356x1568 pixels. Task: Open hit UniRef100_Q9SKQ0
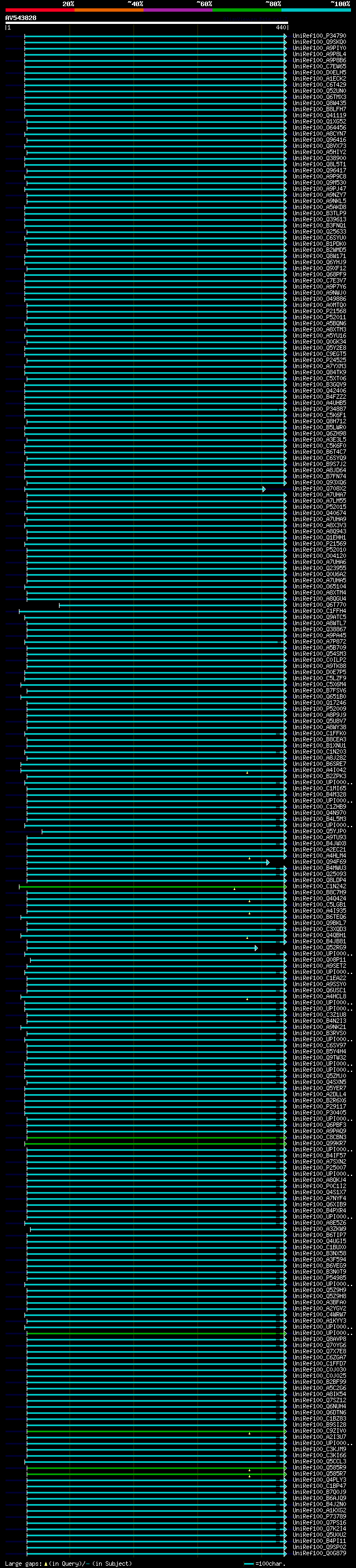pyautogui.click(x=319, y=42)
